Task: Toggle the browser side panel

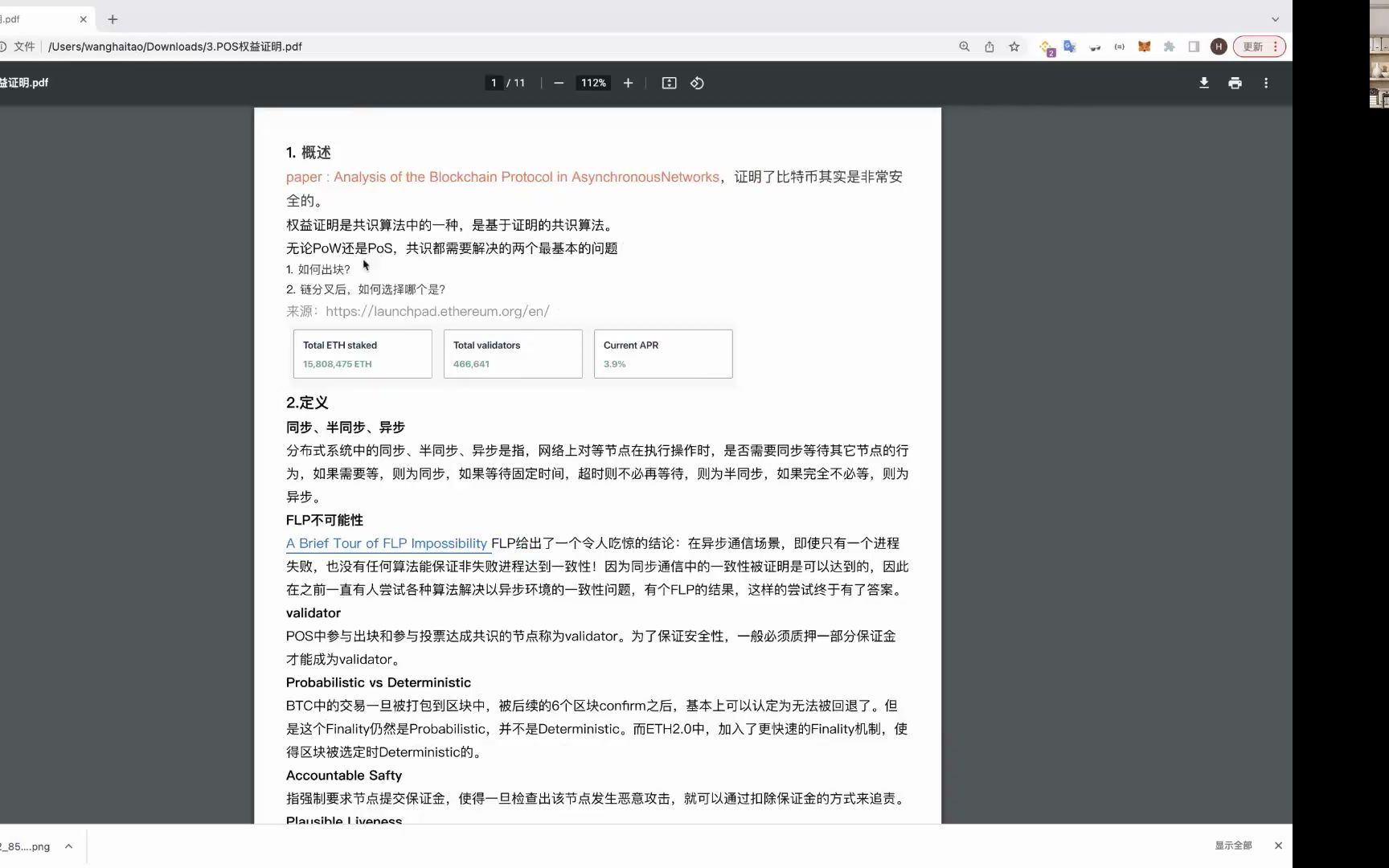Action: point(1194,47)
